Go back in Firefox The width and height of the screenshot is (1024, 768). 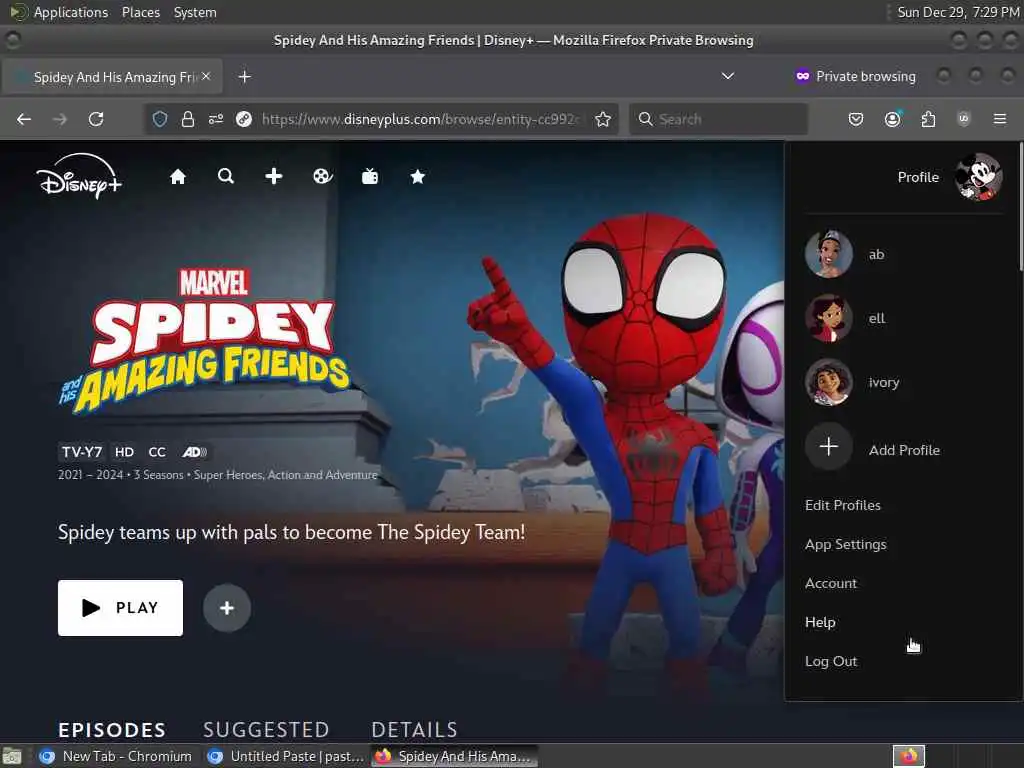pos(24,119)
